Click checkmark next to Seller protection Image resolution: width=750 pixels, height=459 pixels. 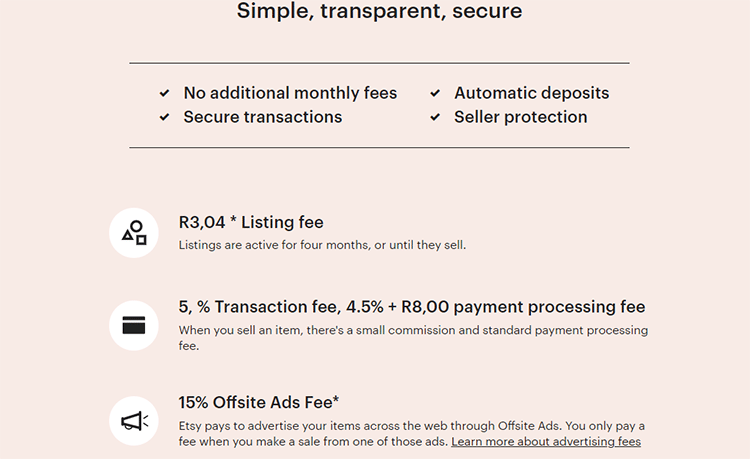click(x=435, y=117)
